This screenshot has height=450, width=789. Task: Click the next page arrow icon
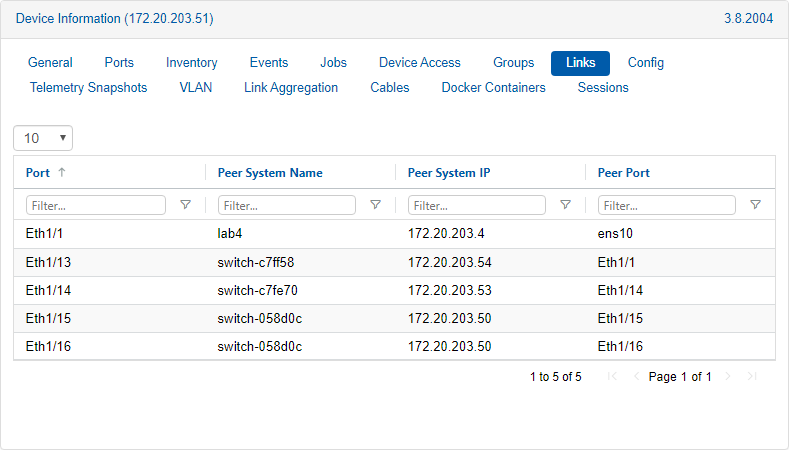tap(728, 377)
